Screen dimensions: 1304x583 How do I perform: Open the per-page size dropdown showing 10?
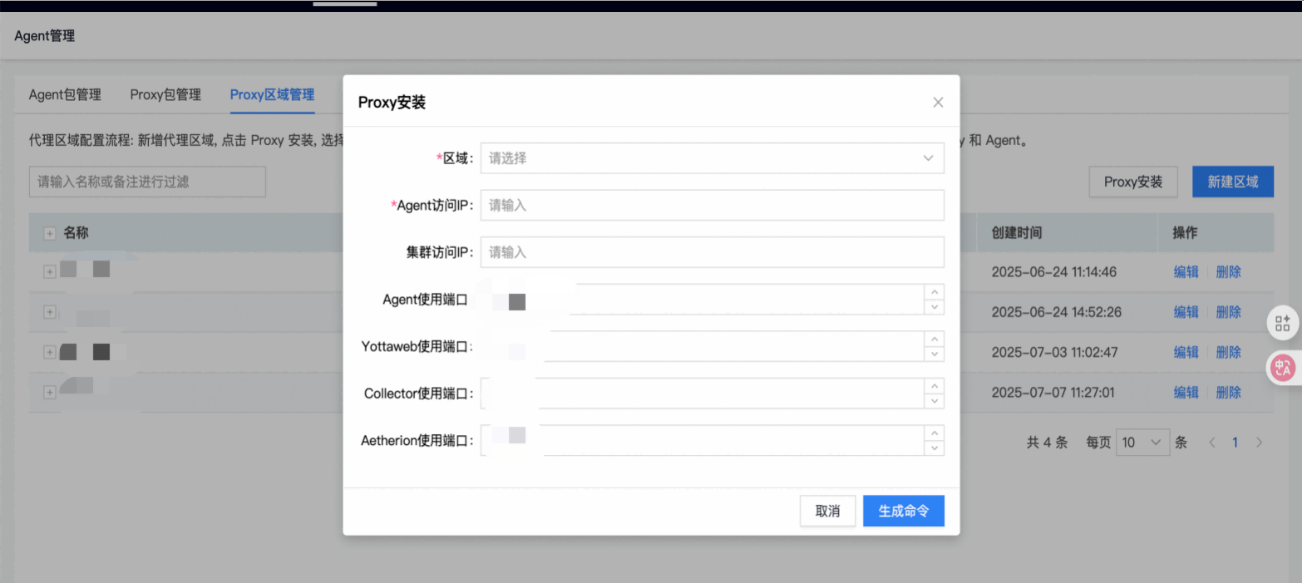pos(1143,442)
